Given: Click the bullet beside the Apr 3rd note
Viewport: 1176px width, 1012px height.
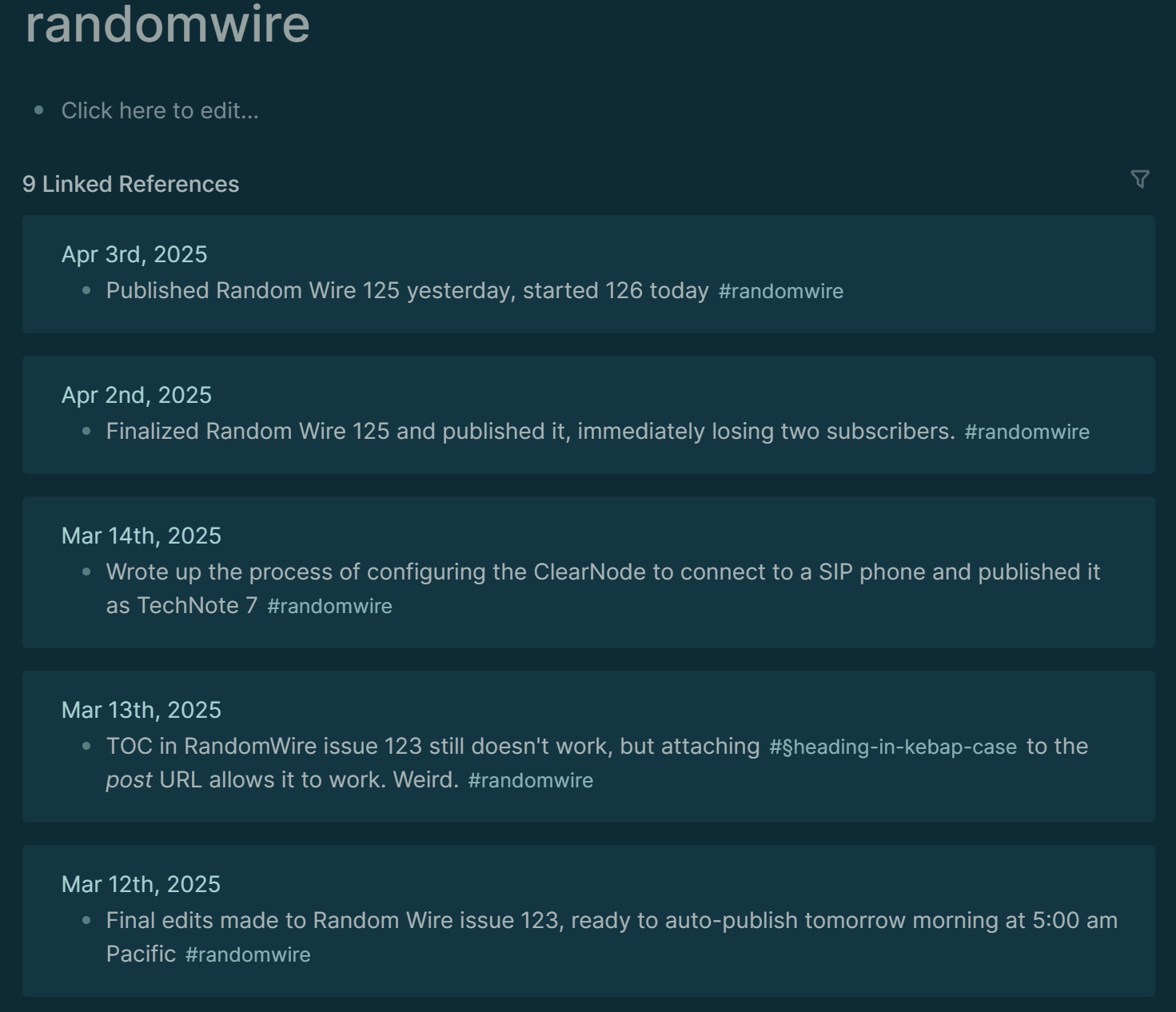Looking at the screenshot, I should click(x=85, y=291).
